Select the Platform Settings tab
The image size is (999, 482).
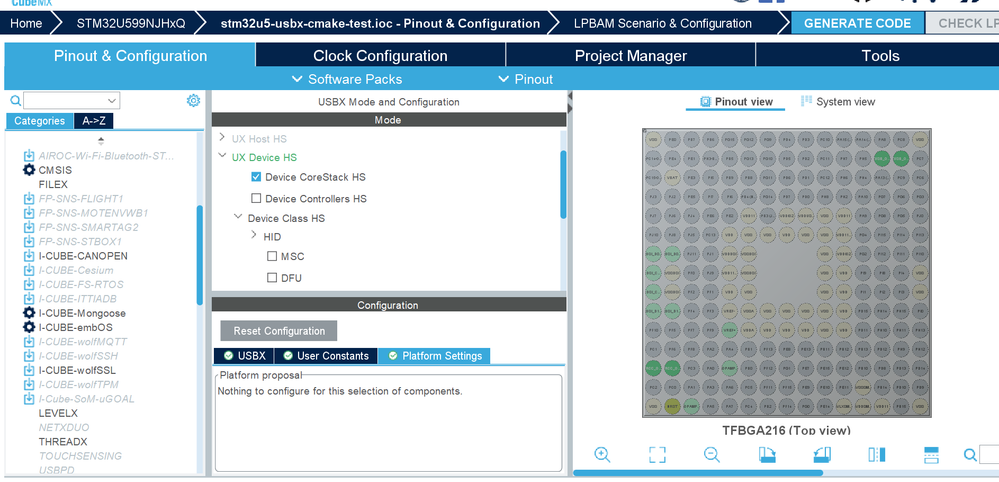tap(435, 356)
